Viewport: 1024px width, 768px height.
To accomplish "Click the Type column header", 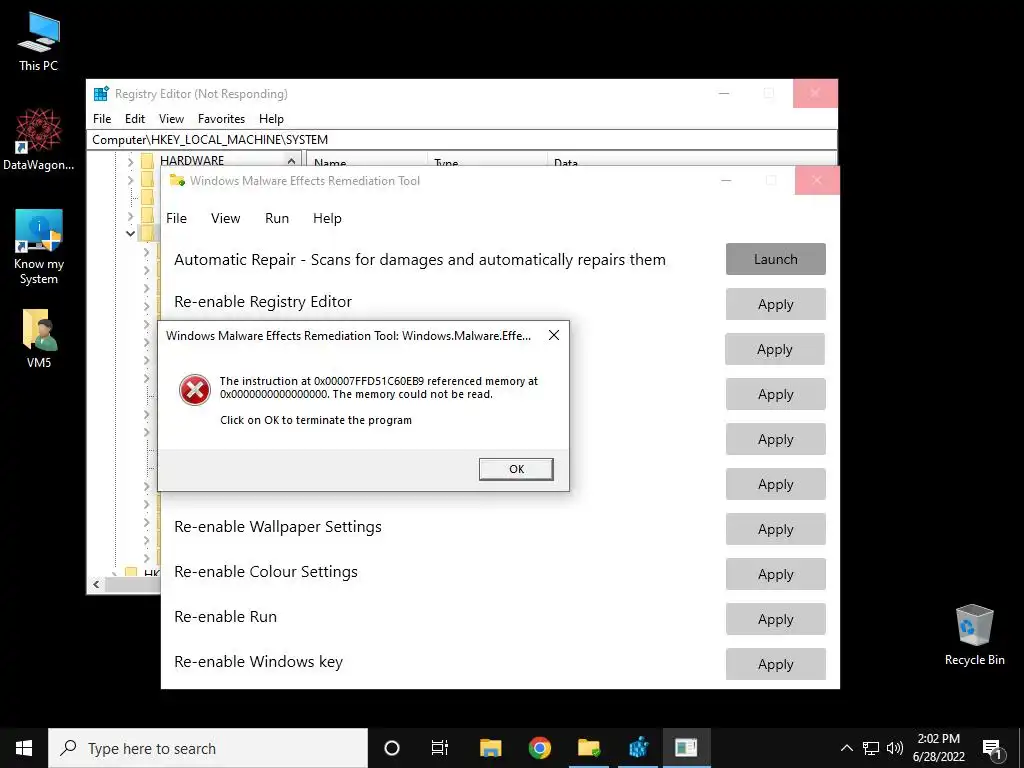I will pos(487,161).
